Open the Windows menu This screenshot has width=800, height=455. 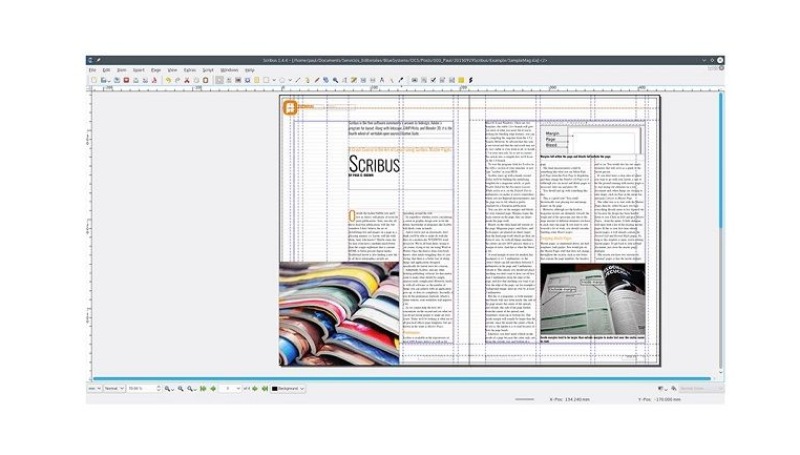pos(229,70)
